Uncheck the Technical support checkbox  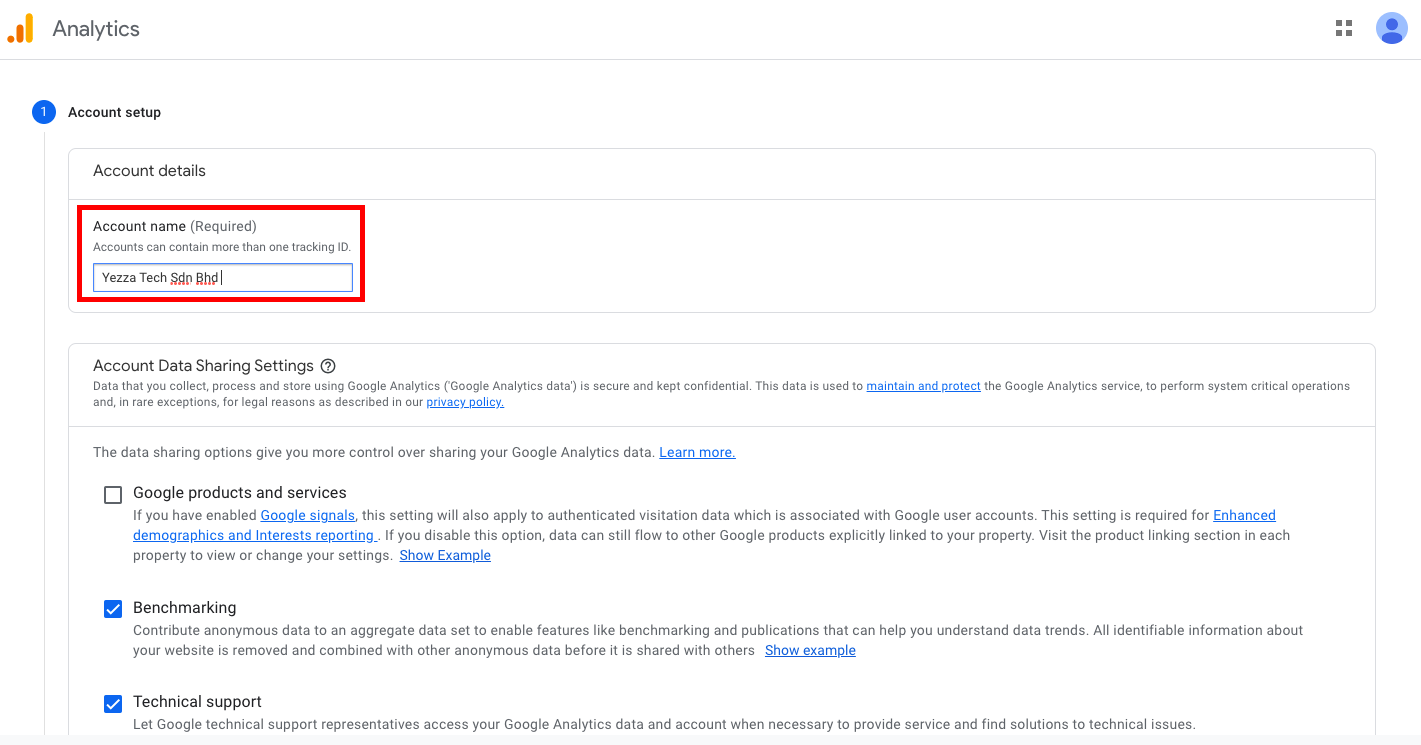[x=113, y=703]
